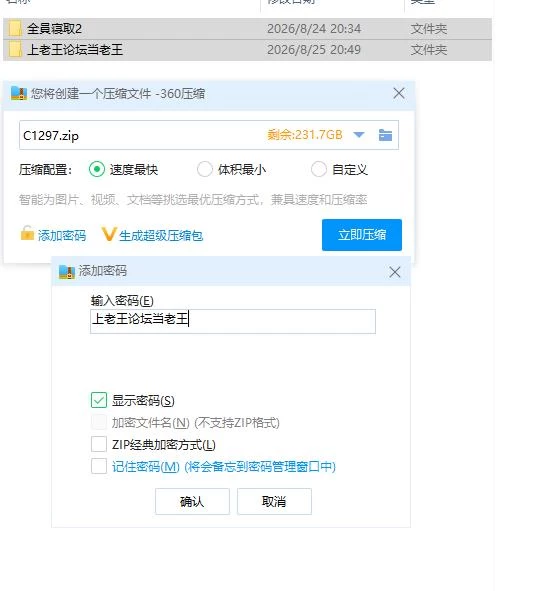Close the 您将创建一个压缩文件 dialog
Image resolution: width=559 pixels, height=591 pixels.
(399, 93)
